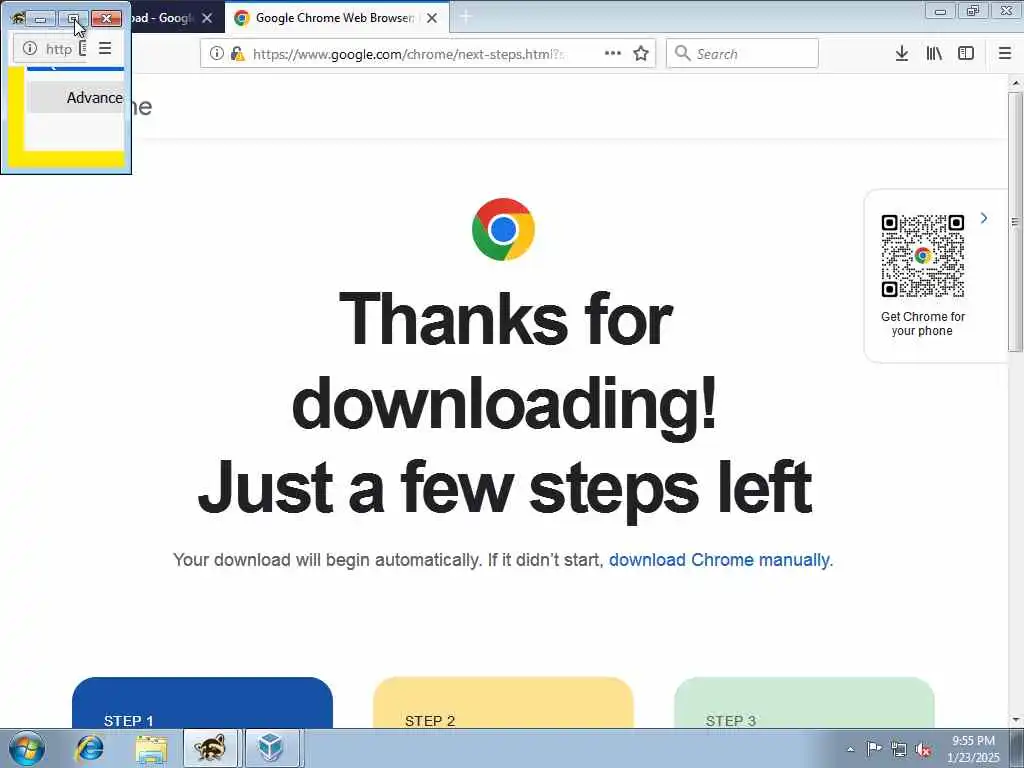Click the muted volume tray icon
This screenshot has width=1024, height=768.
(923, 749)
